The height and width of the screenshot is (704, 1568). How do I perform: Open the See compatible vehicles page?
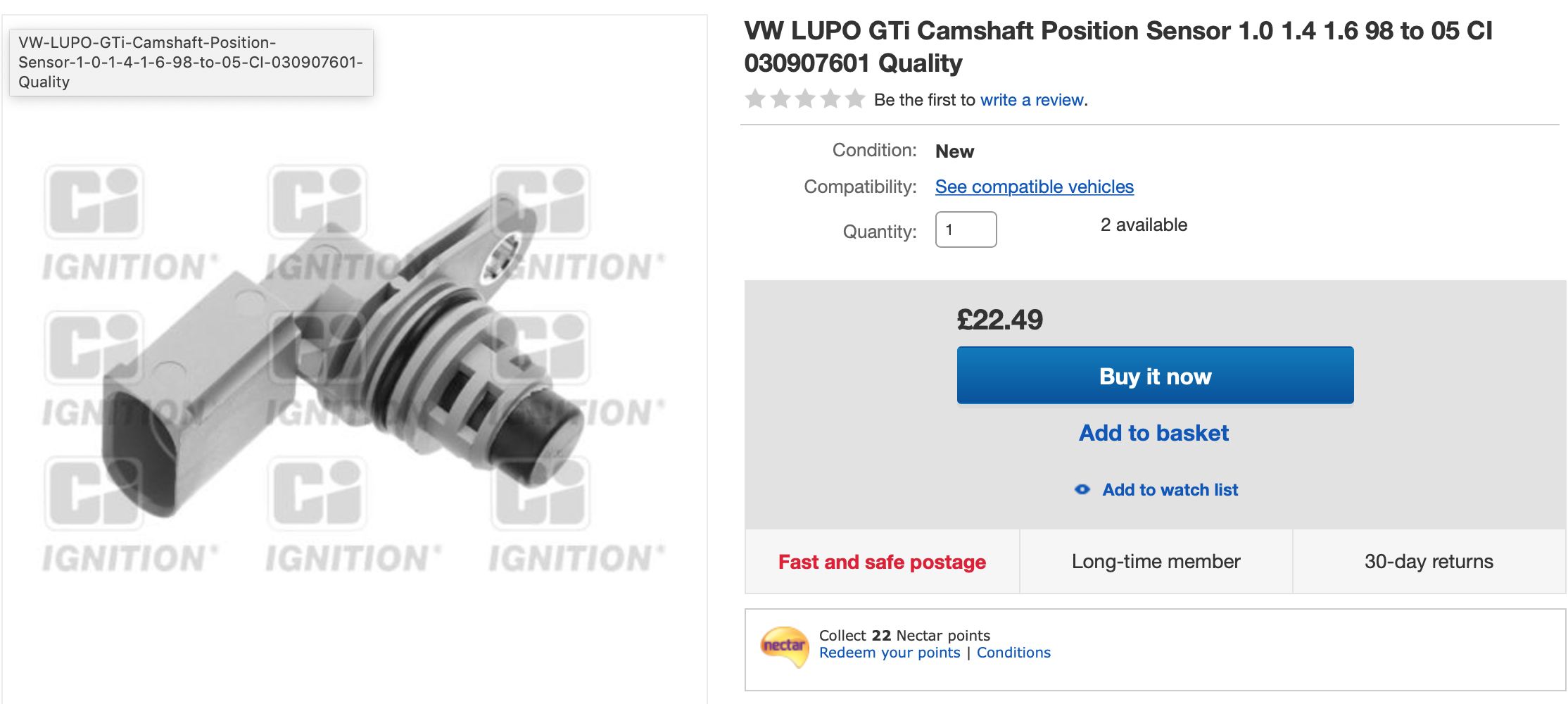(x=1034, y=187)
